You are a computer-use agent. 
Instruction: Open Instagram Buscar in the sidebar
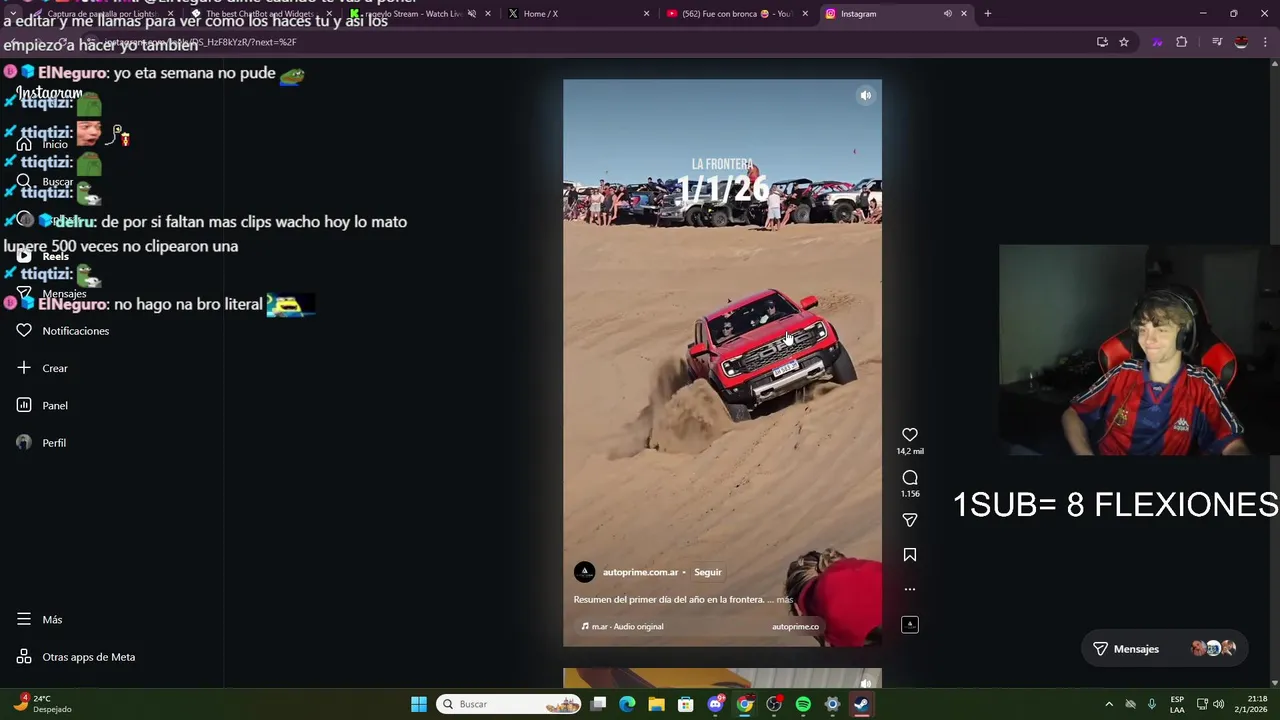click(44, 182)
